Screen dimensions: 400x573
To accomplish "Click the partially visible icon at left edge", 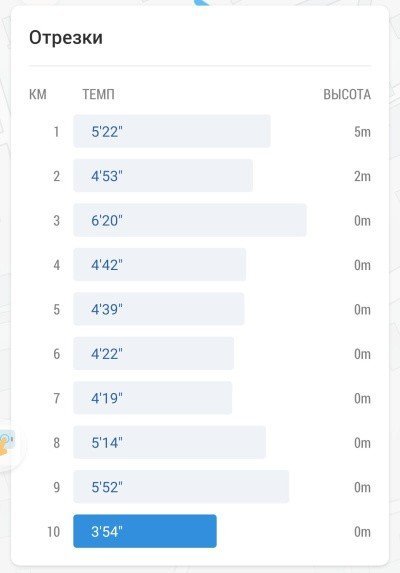I will click(7, 443).
